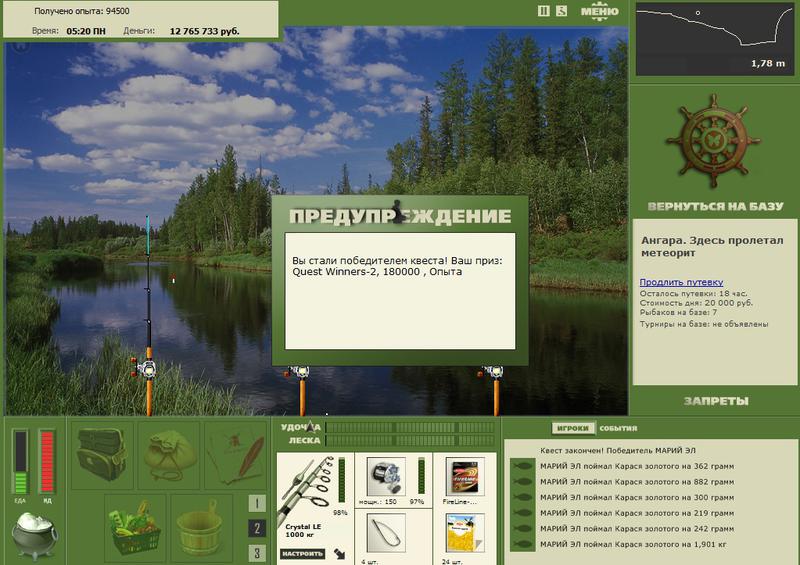Click location title Ангара. Здесь пролетал метеорит
The height and width of the screenshot is (565, 800).
(x=712, y=247)
